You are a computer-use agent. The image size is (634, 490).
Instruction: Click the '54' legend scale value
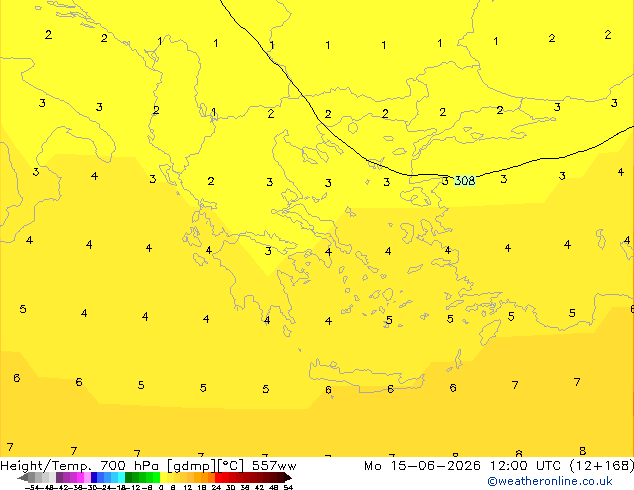click(287, 487)
